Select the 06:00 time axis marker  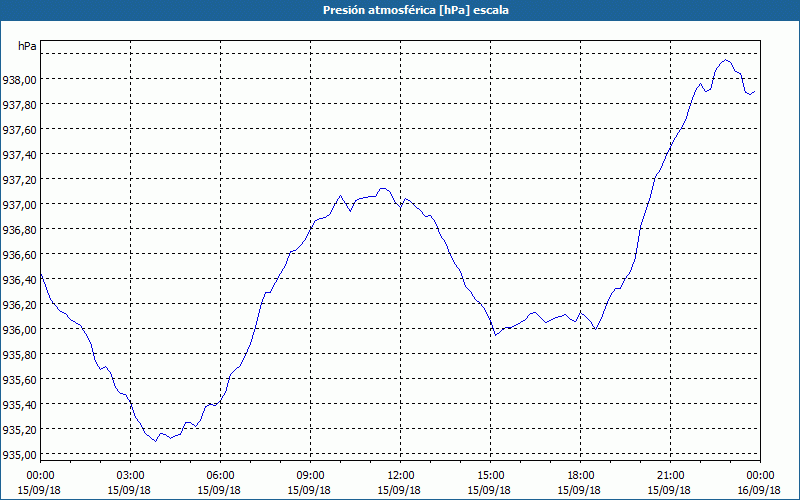(x=220, y=476)
